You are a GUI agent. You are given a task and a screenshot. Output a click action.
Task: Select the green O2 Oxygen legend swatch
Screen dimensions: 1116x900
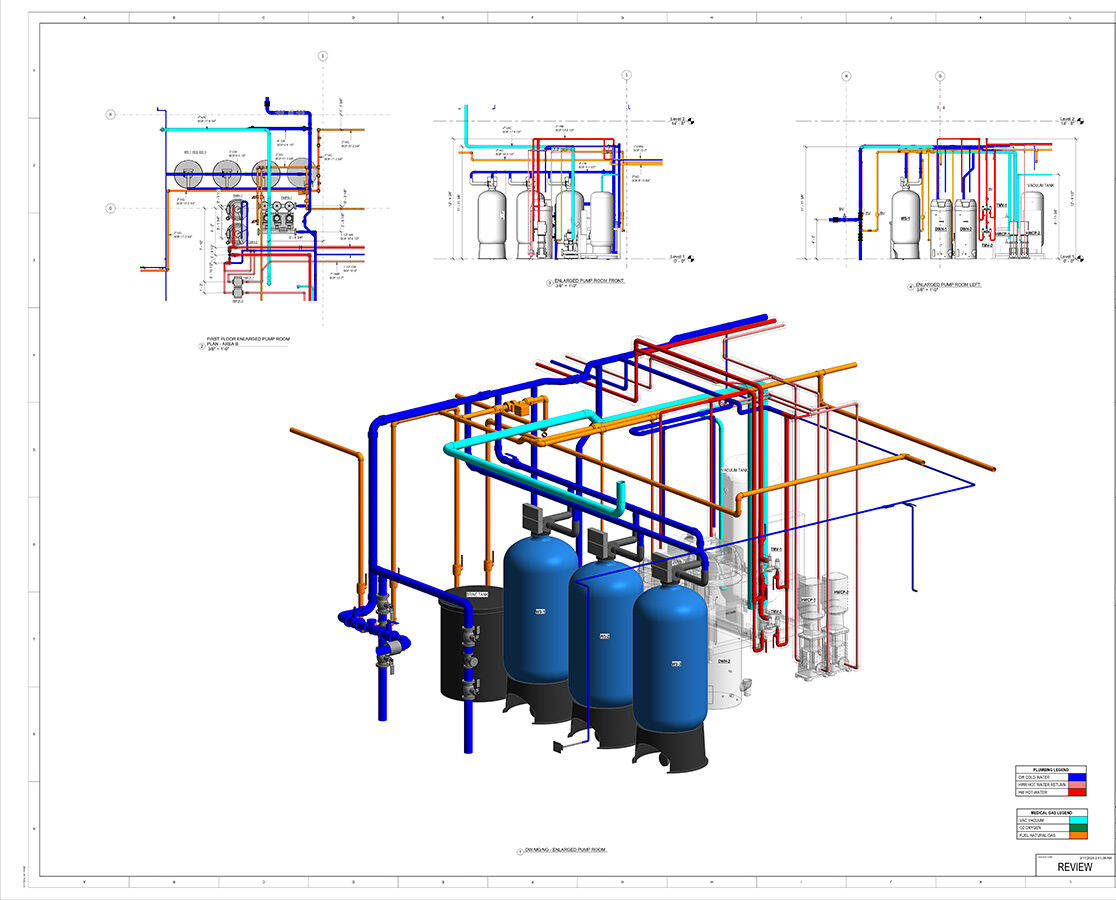point(1076,827)
